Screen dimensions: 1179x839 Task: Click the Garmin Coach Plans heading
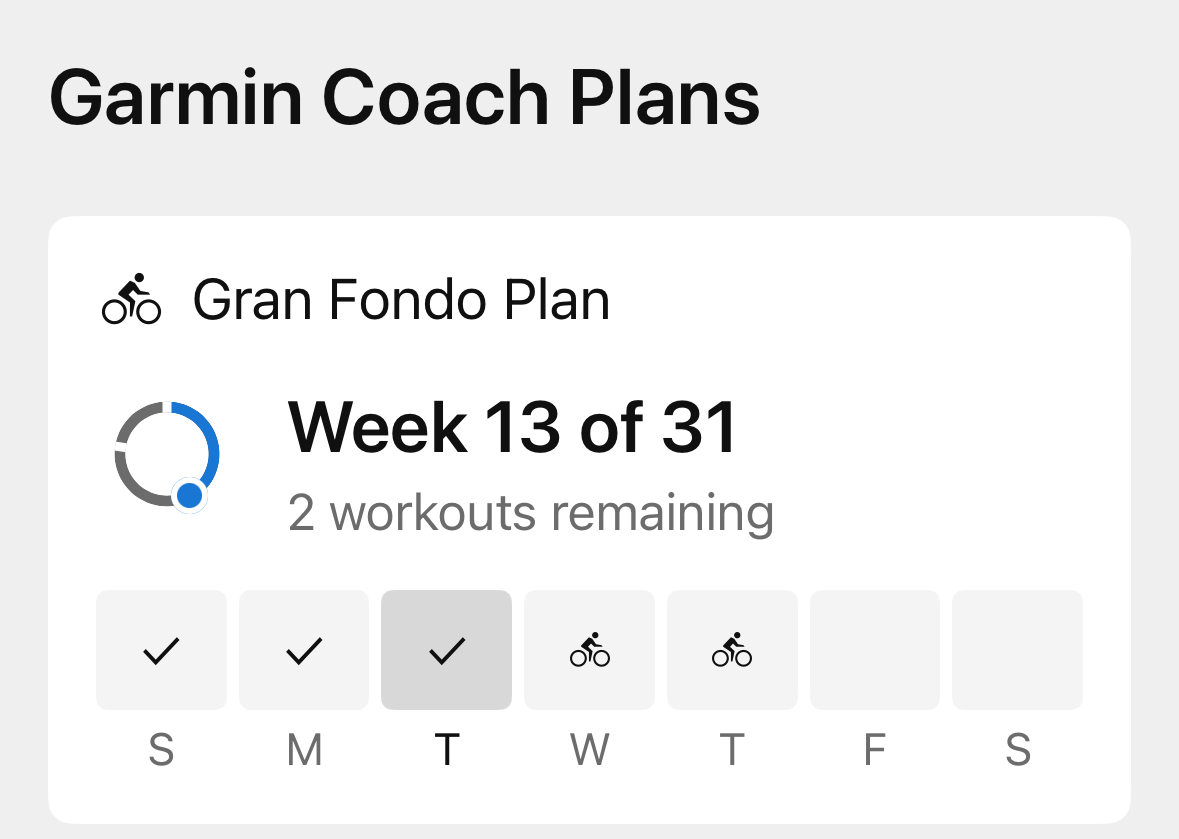tap(404, 97)
